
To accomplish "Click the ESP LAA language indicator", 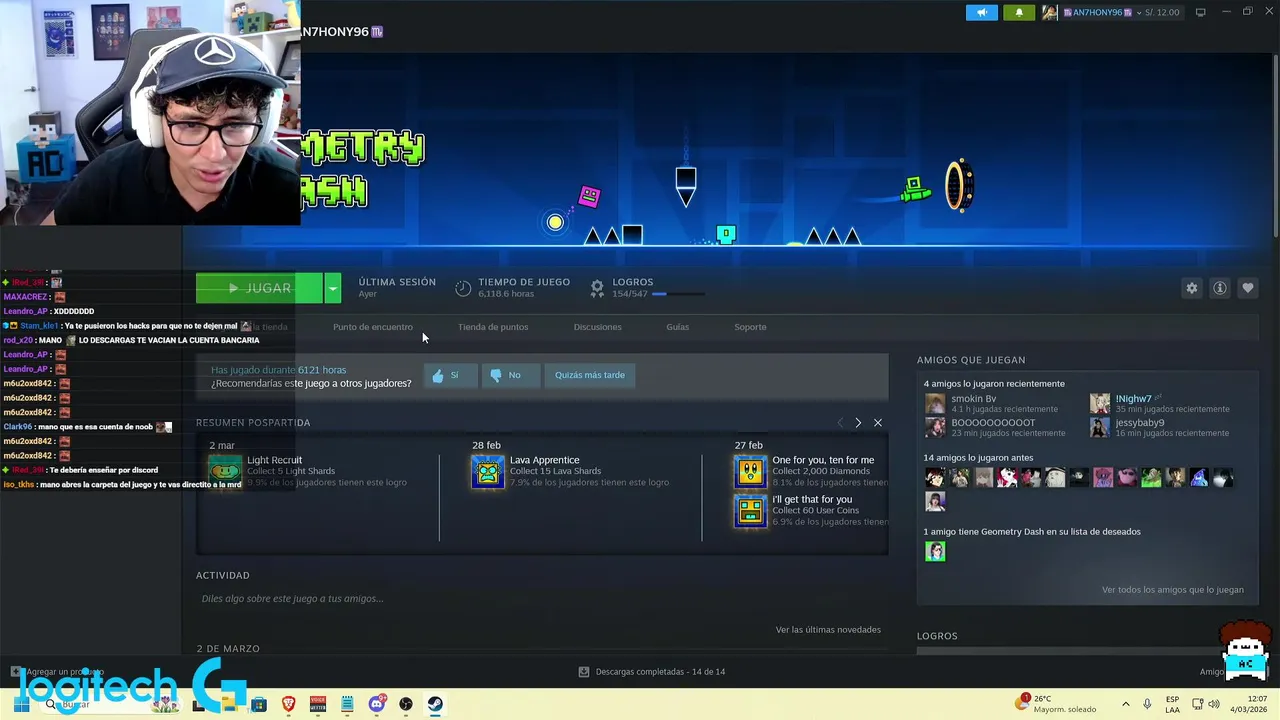I will click(1172, 704).
